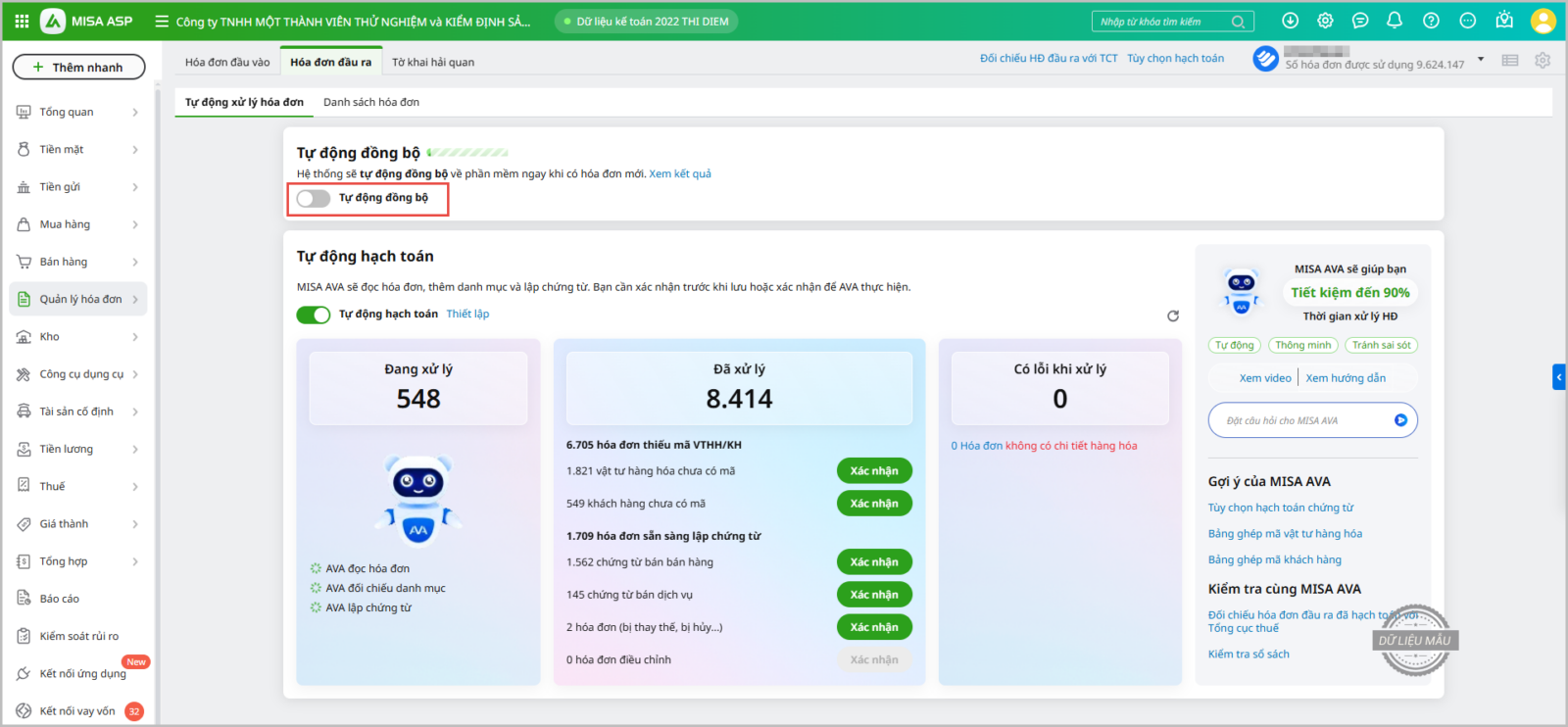Open the notifications bell icon
The image size is (1568, 727).
[x=1395, y=21]
